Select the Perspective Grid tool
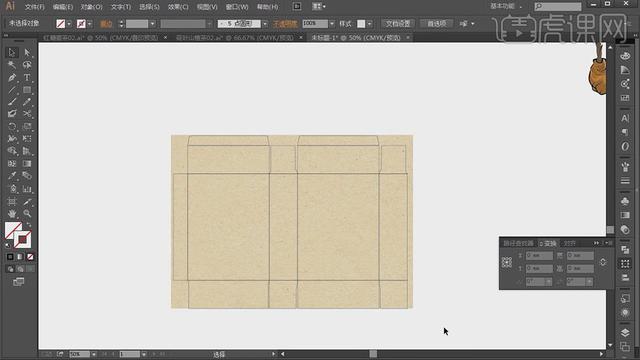This screenshot has height=360, width=640. 27,151
